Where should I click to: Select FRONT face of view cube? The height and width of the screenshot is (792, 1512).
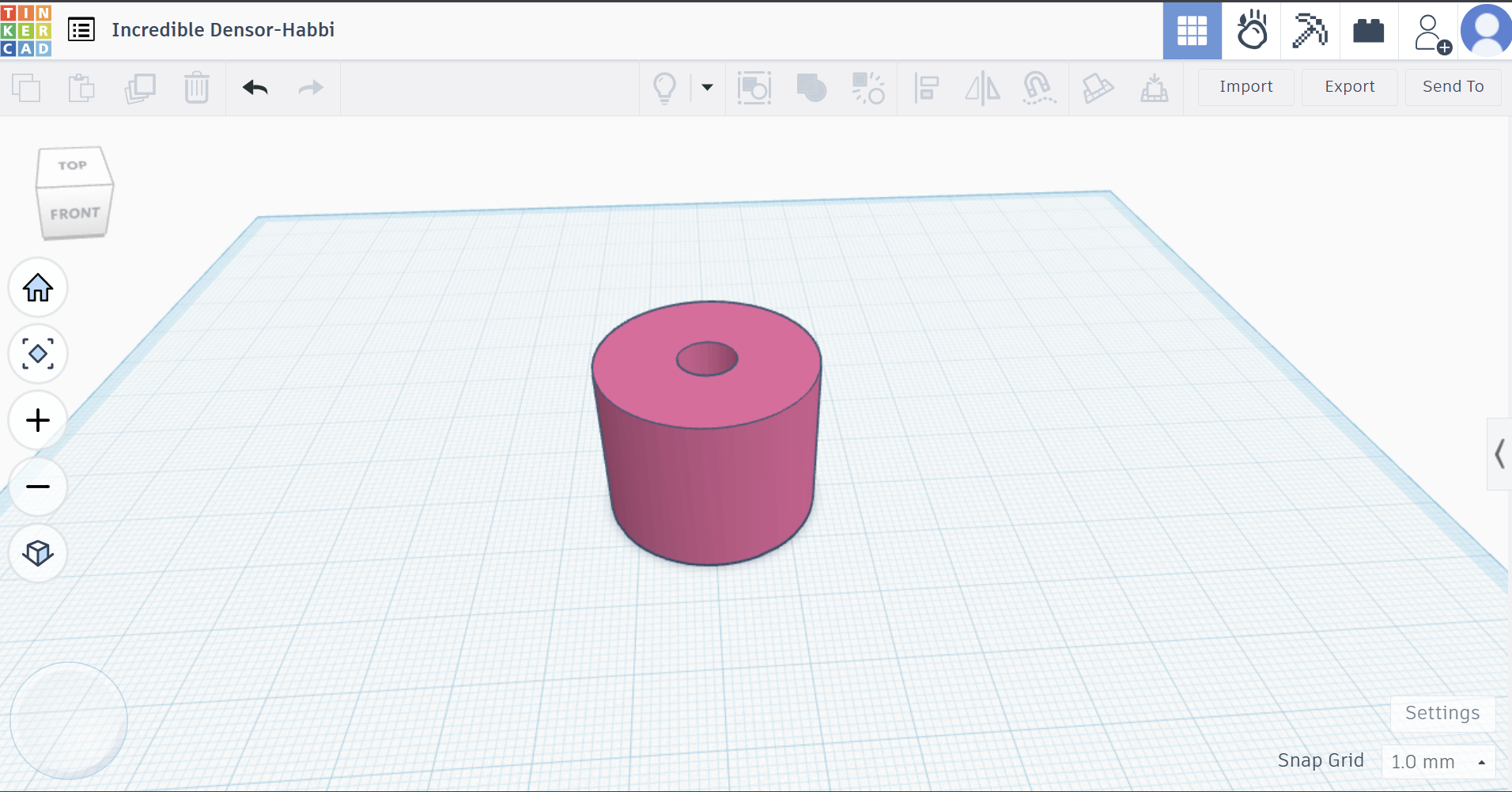[75, 213]
